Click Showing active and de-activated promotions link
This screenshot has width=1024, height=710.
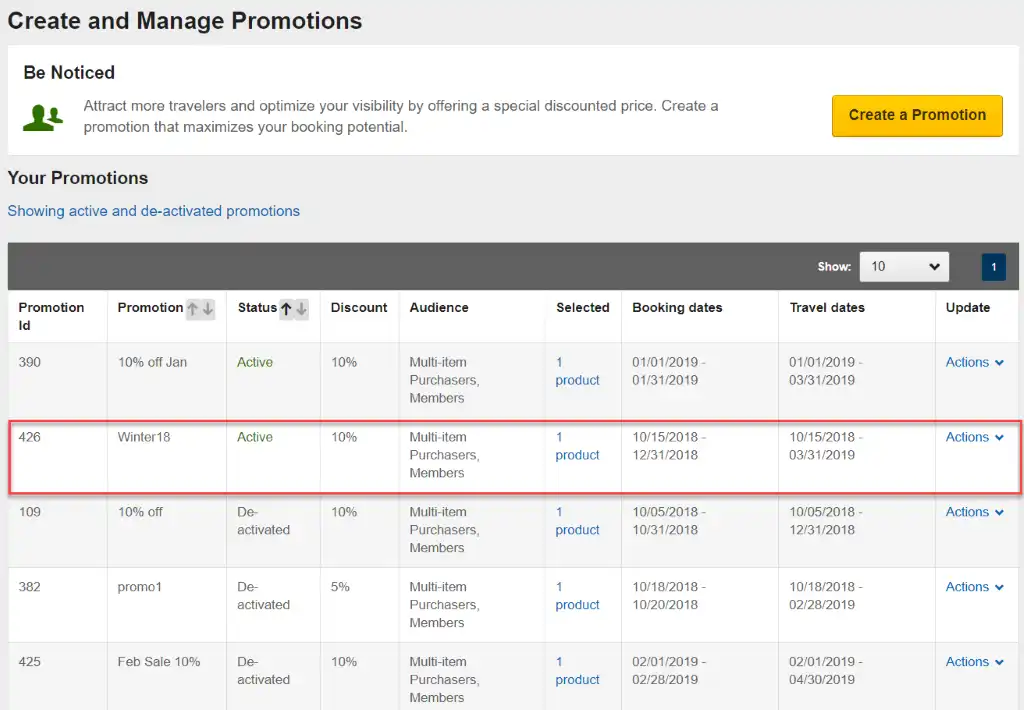tap(154, 211)
